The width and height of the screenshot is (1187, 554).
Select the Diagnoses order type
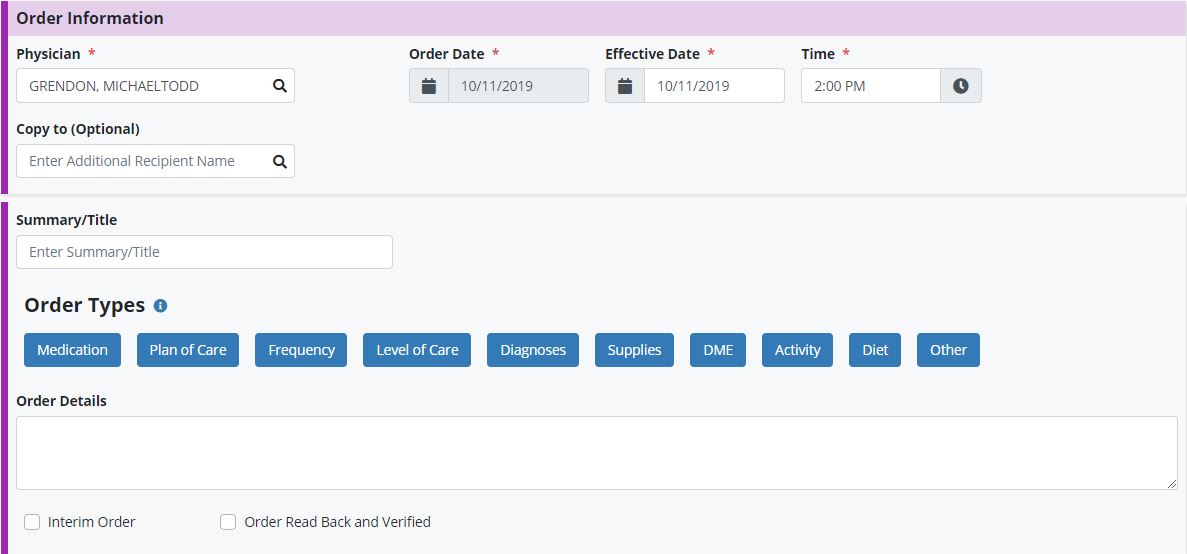click(x=533, y=350)
